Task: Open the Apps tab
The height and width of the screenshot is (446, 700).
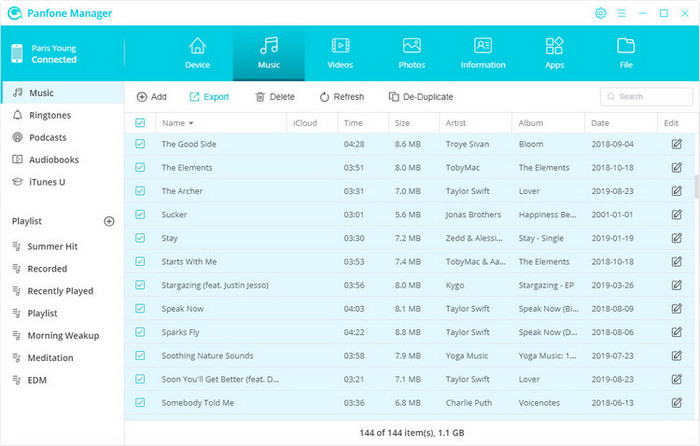Action: [554, 53]
